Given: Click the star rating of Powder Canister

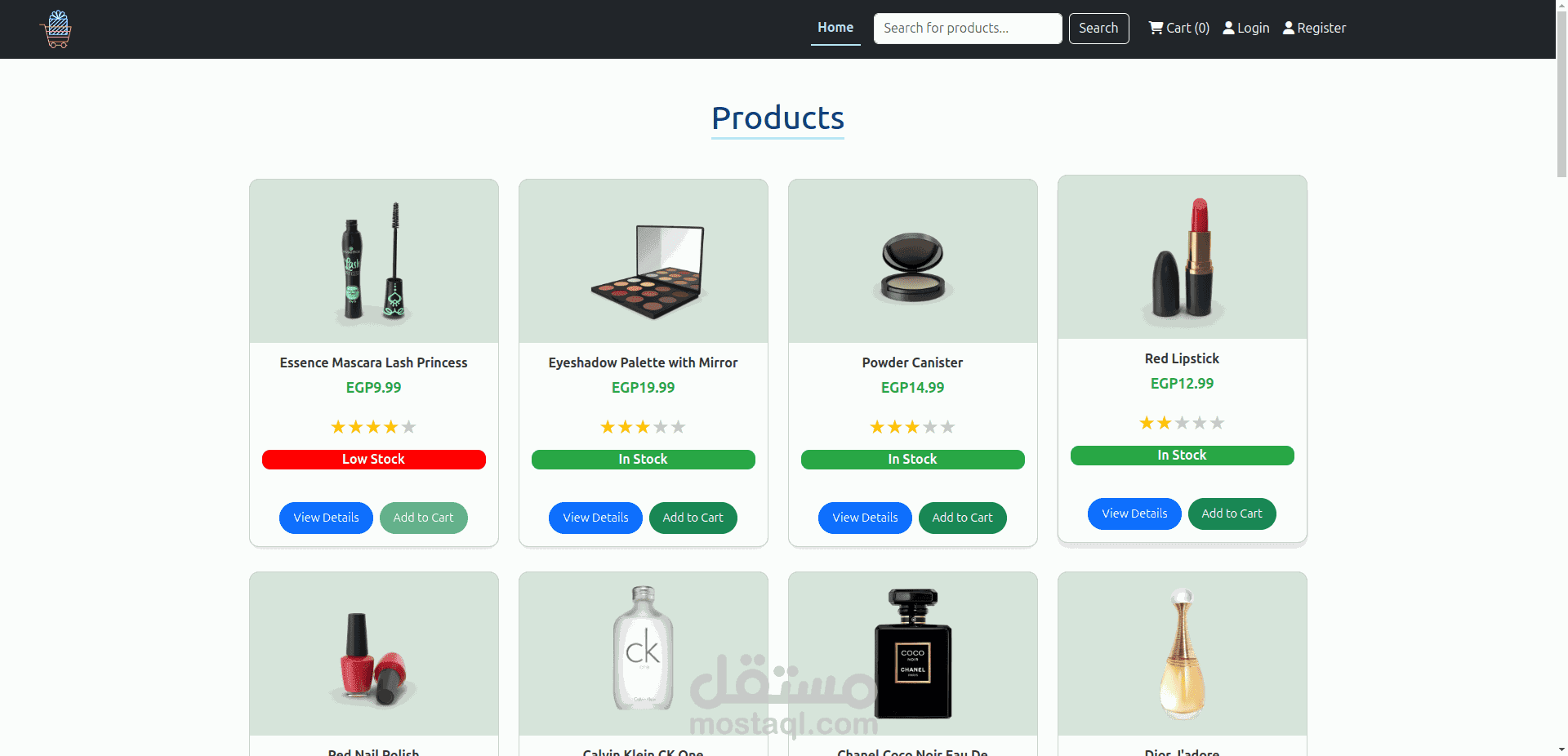Looking at the screenshot, I should point(912,427).
